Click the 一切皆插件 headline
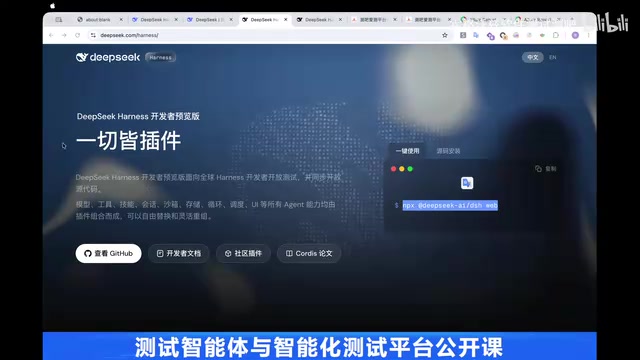 pos(129,141)
